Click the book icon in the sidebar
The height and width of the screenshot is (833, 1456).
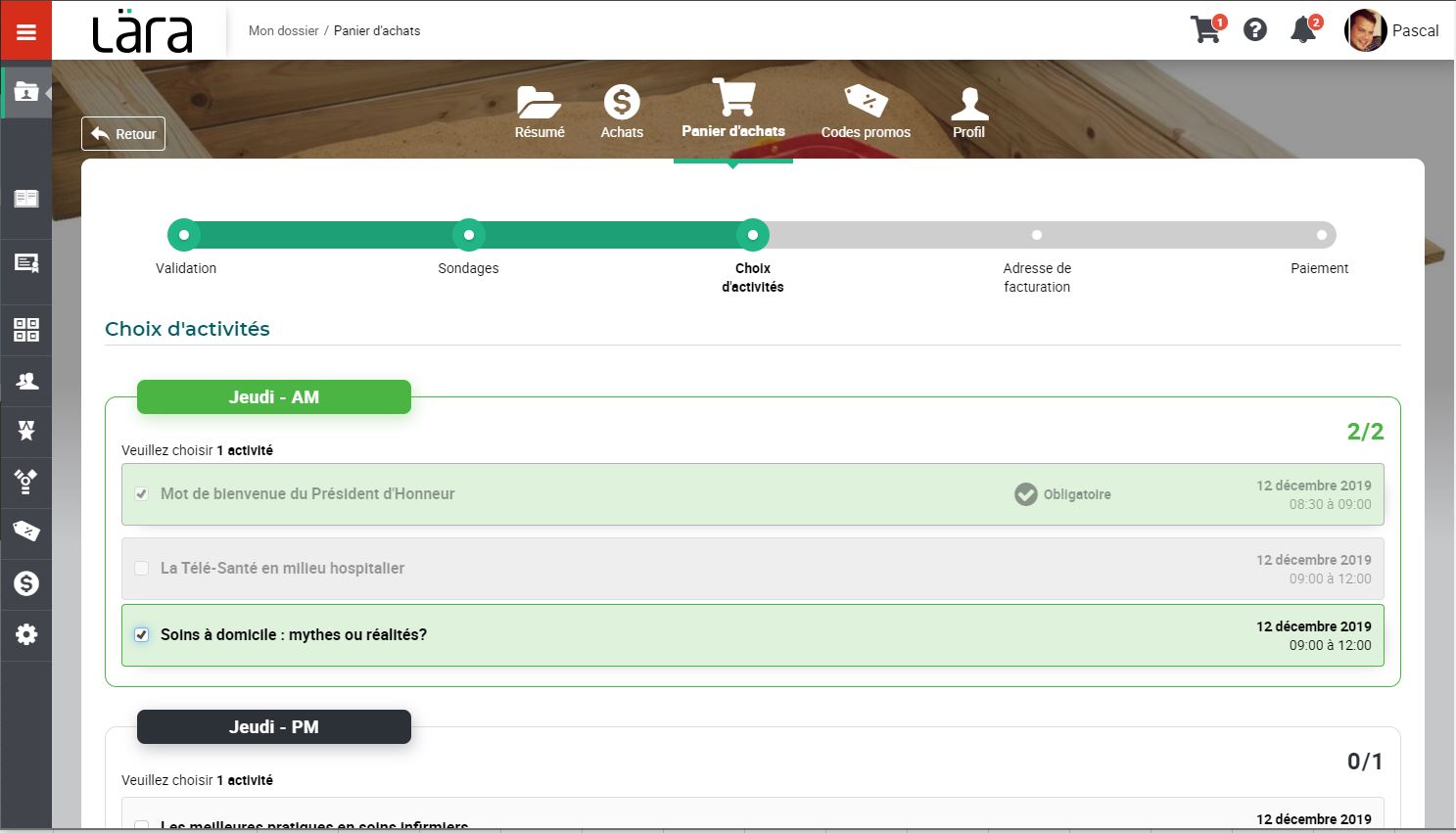coord(25,198)
